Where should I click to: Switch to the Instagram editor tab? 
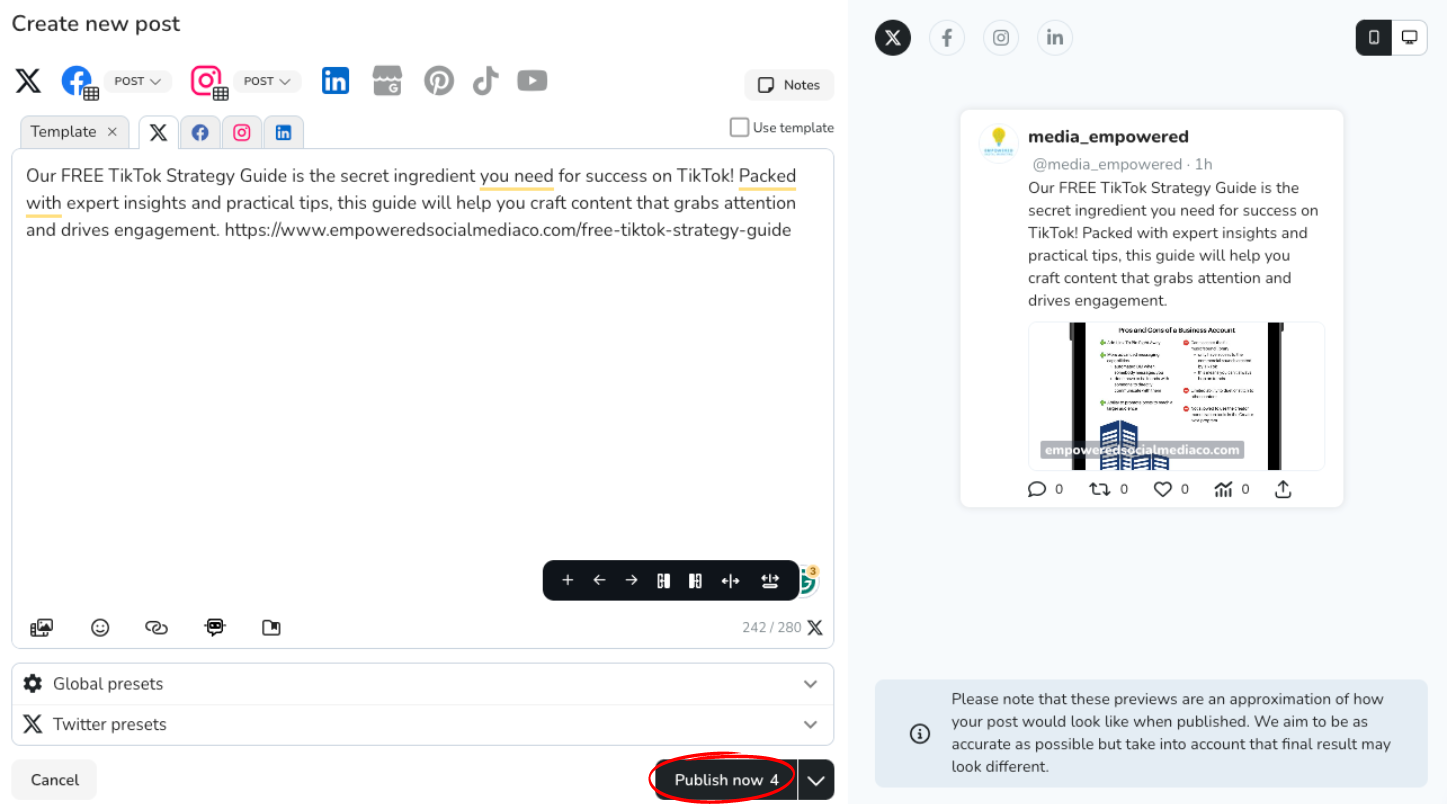pyautogui.click(x=242, y=132)
